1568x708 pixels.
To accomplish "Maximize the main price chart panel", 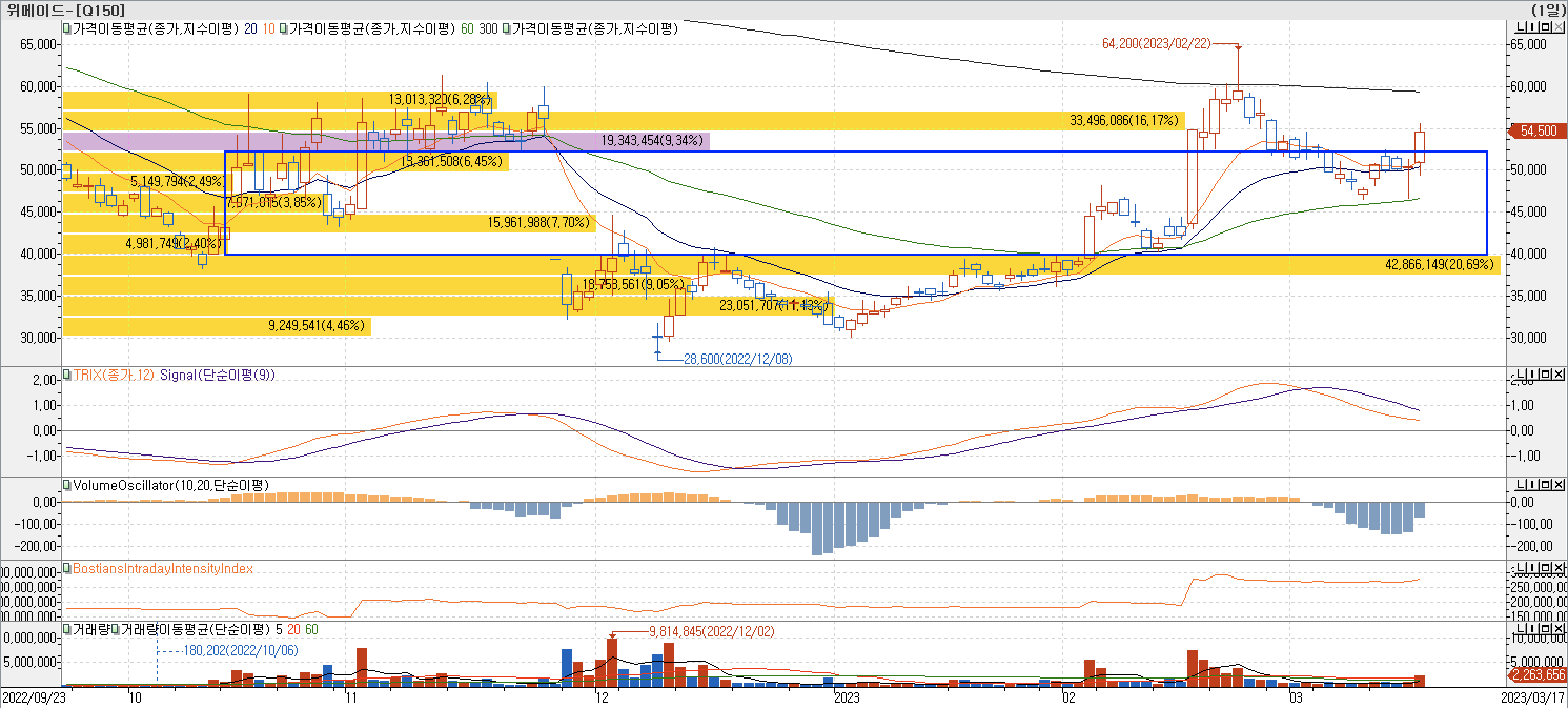I will point(1546,27).
